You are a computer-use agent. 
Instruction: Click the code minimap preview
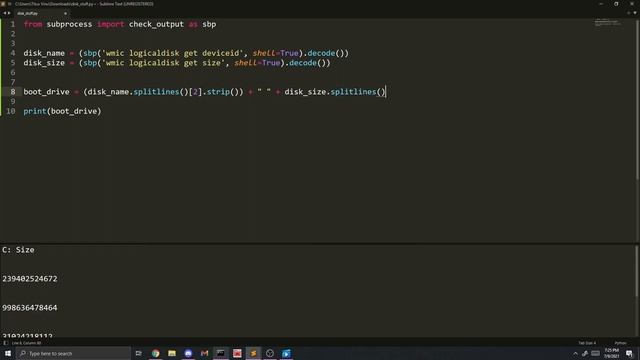pos(607,22)
